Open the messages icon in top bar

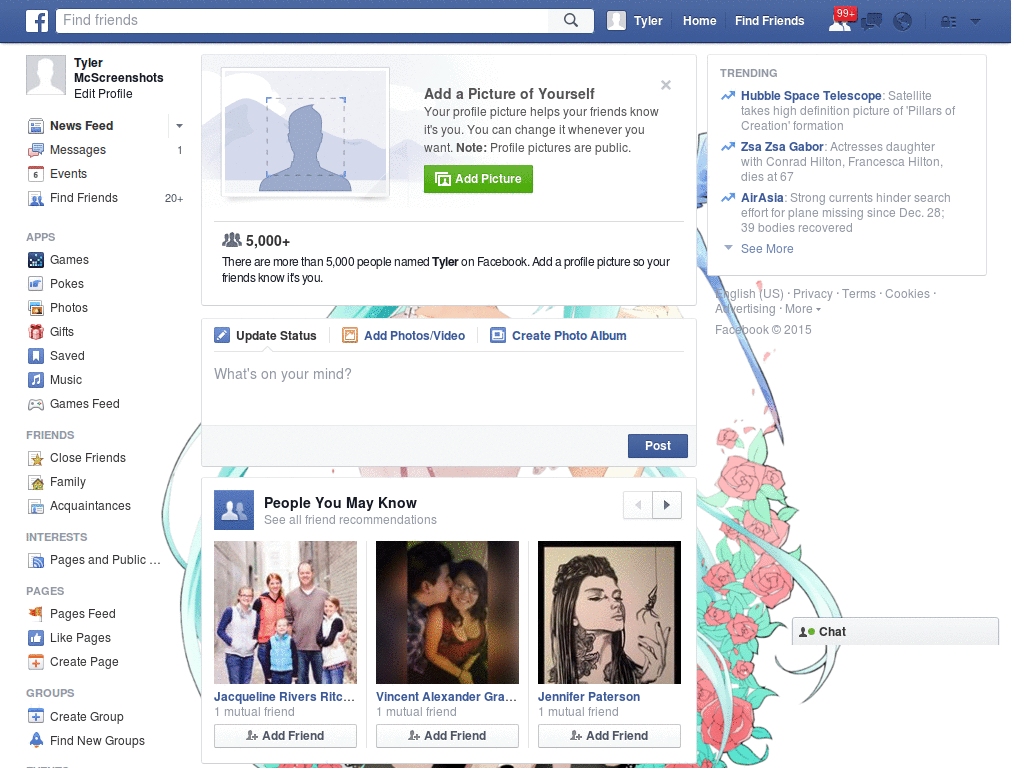[x=871, y=22]
